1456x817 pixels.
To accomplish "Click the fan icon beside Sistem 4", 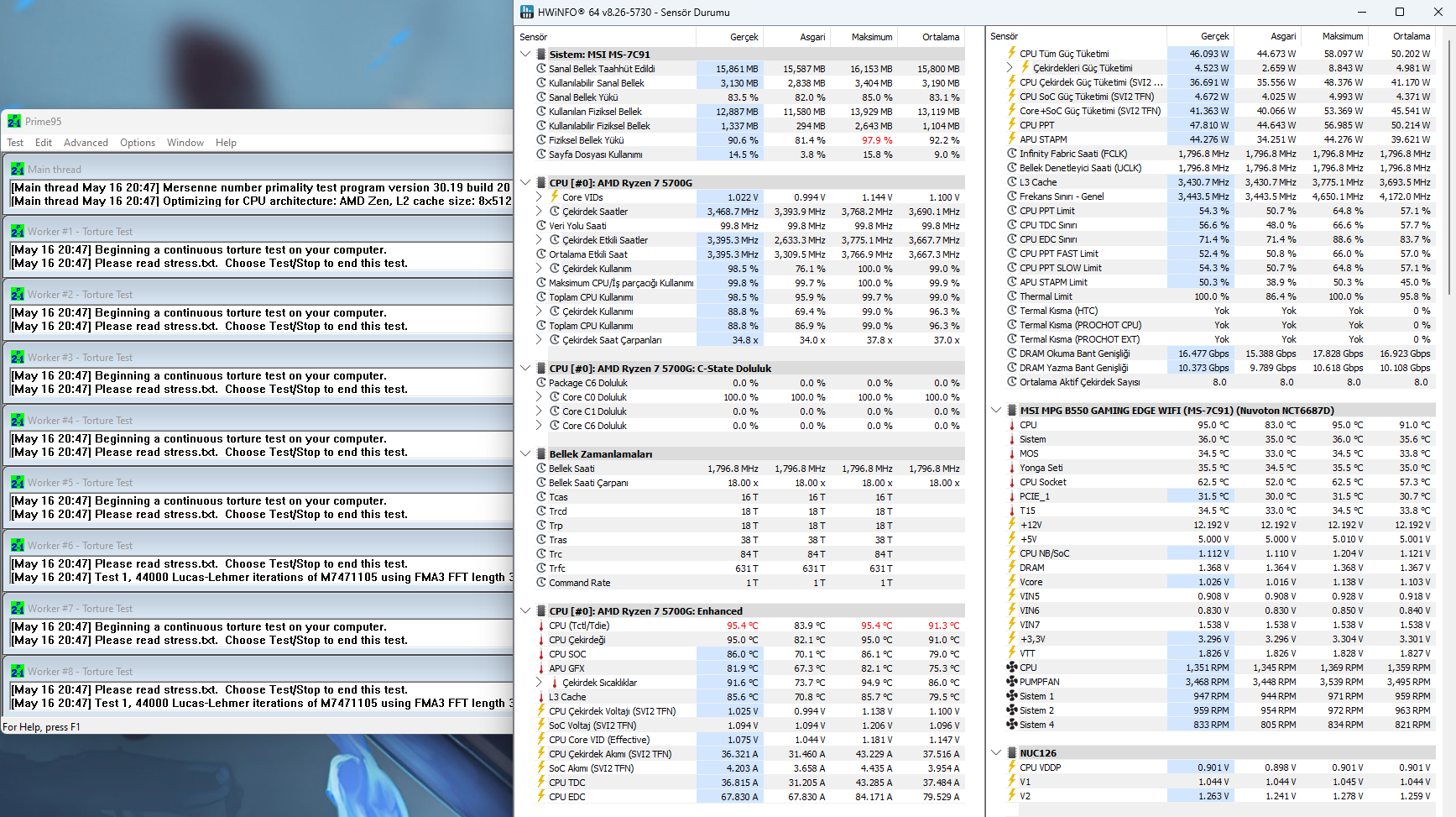I will (1012, 725).
